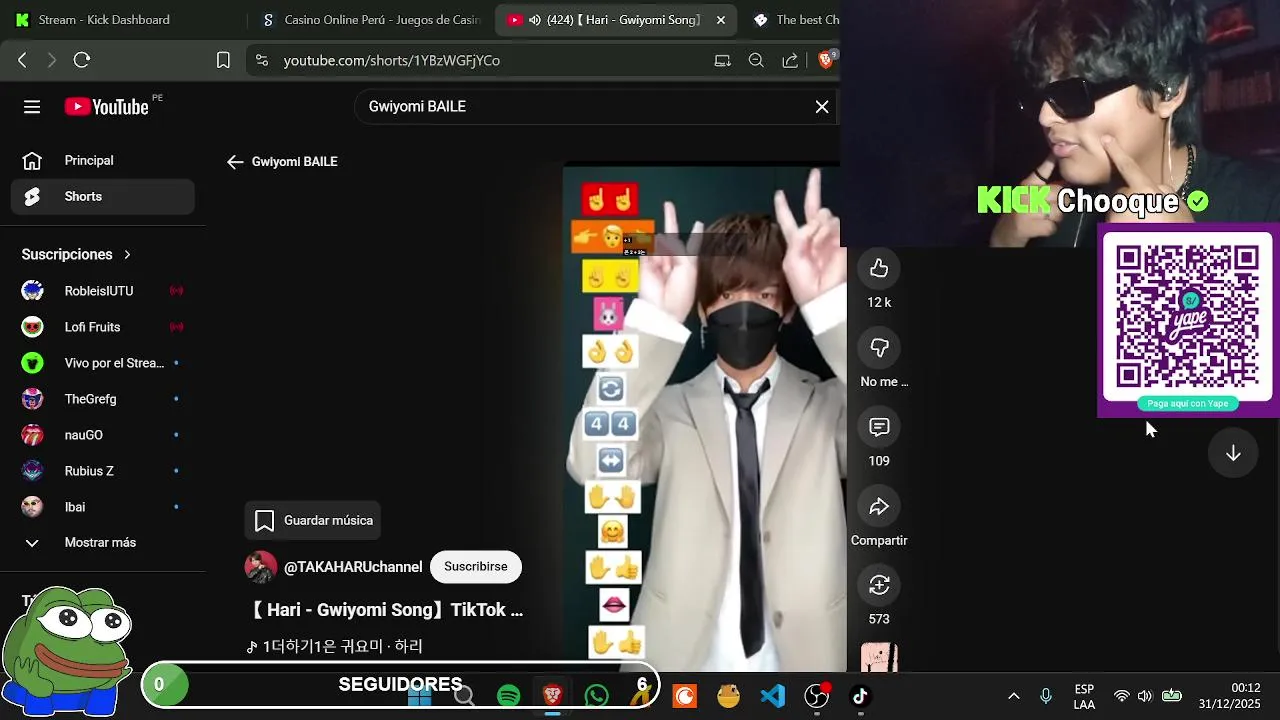
Task: Click the Guardar música button
Action: coord(313,520)
